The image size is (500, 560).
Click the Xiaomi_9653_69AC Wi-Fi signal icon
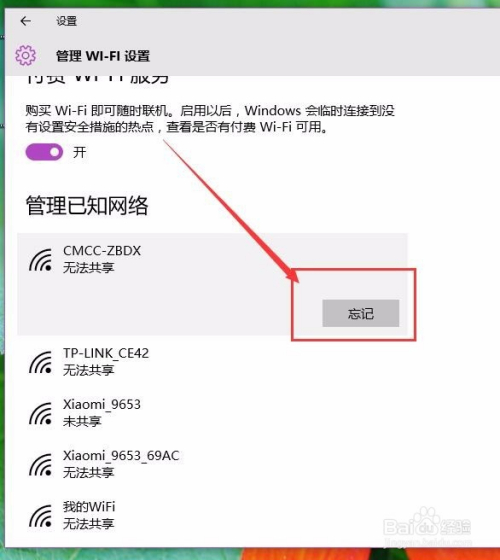tap(40, 465)
